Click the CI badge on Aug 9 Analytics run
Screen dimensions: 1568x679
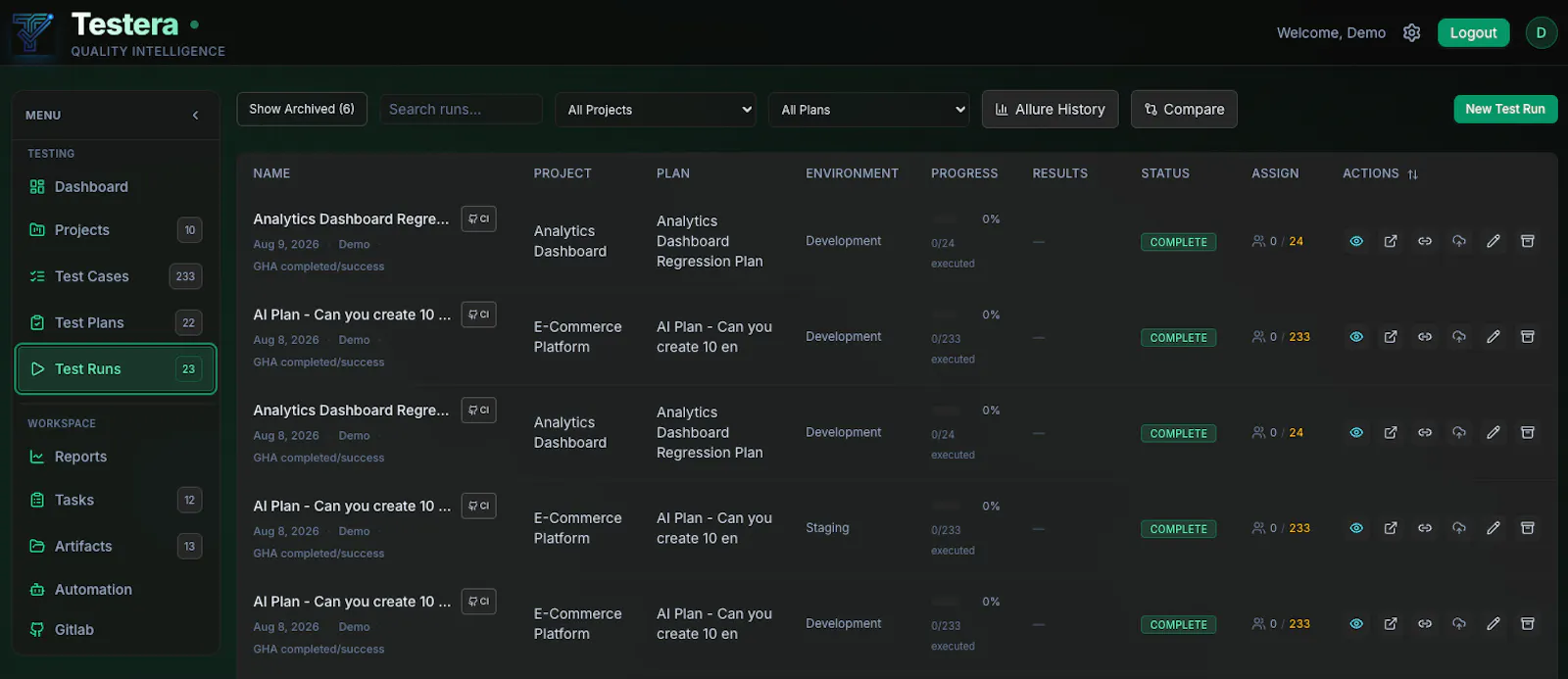point(478,218)
